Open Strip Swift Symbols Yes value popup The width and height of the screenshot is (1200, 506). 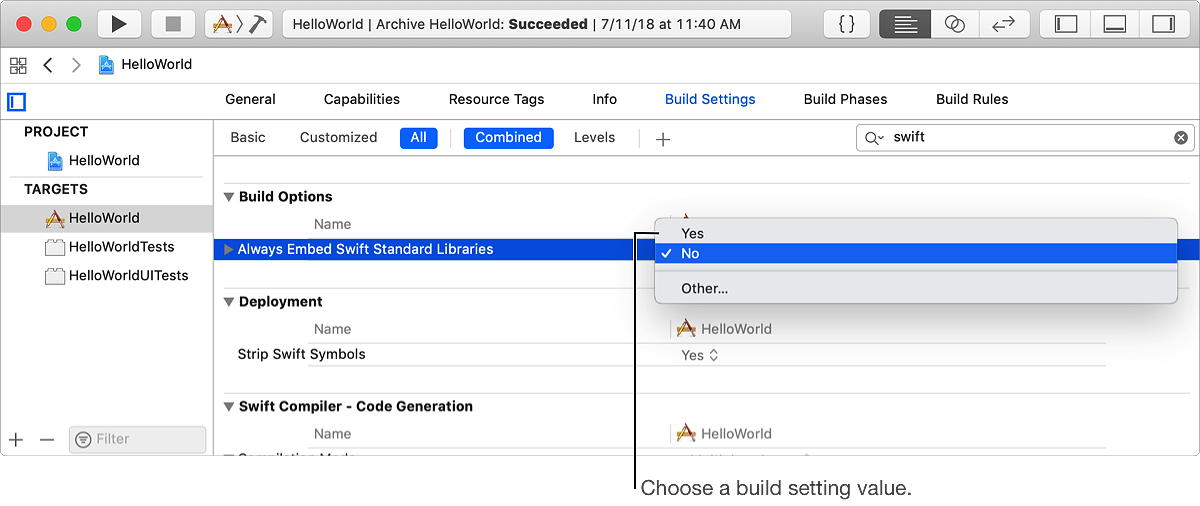(700, 355)
